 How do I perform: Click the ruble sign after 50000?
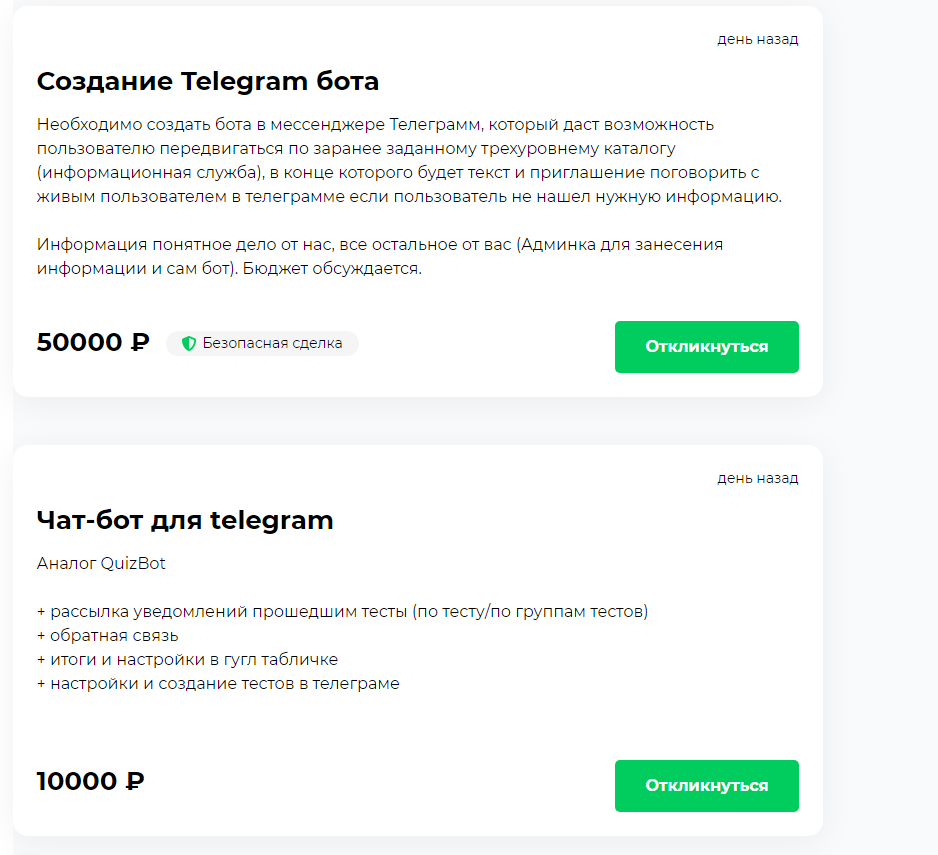139,343
